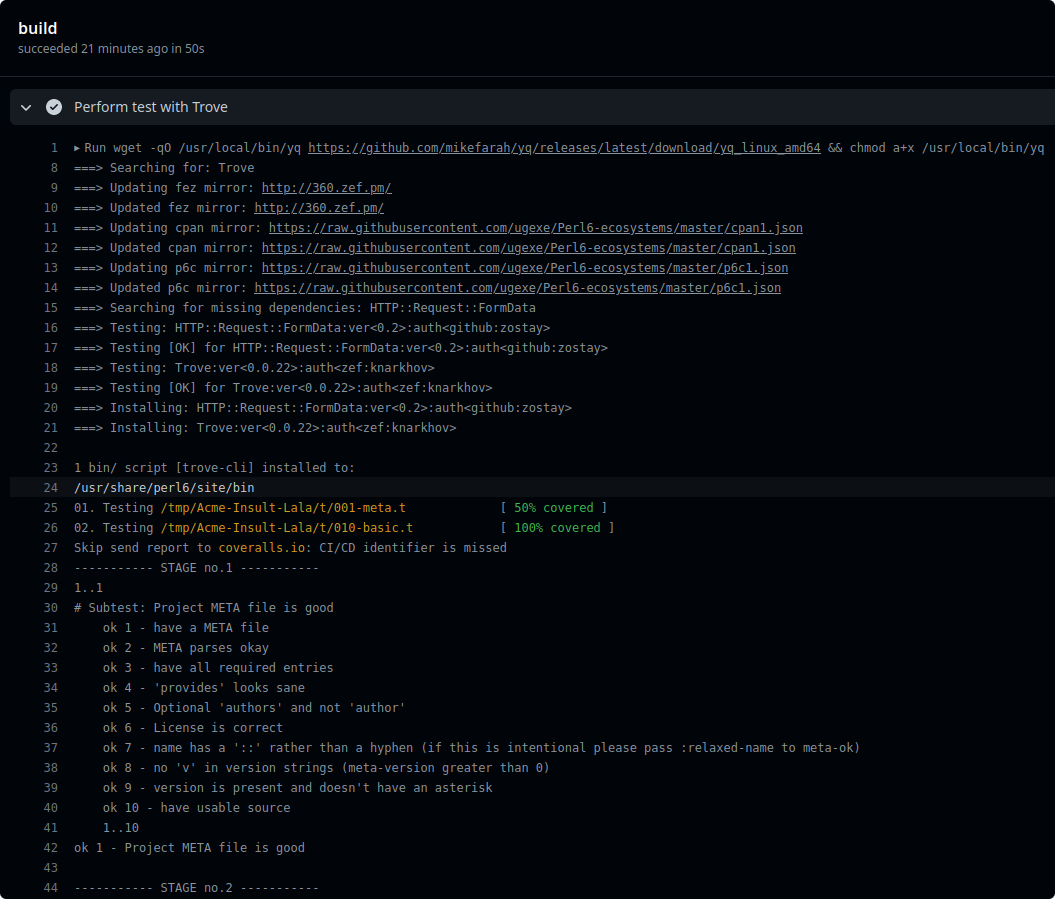Open the Updated fez mirror URL
This screenshot has width=1055, height=899.
tap(319, 208)
